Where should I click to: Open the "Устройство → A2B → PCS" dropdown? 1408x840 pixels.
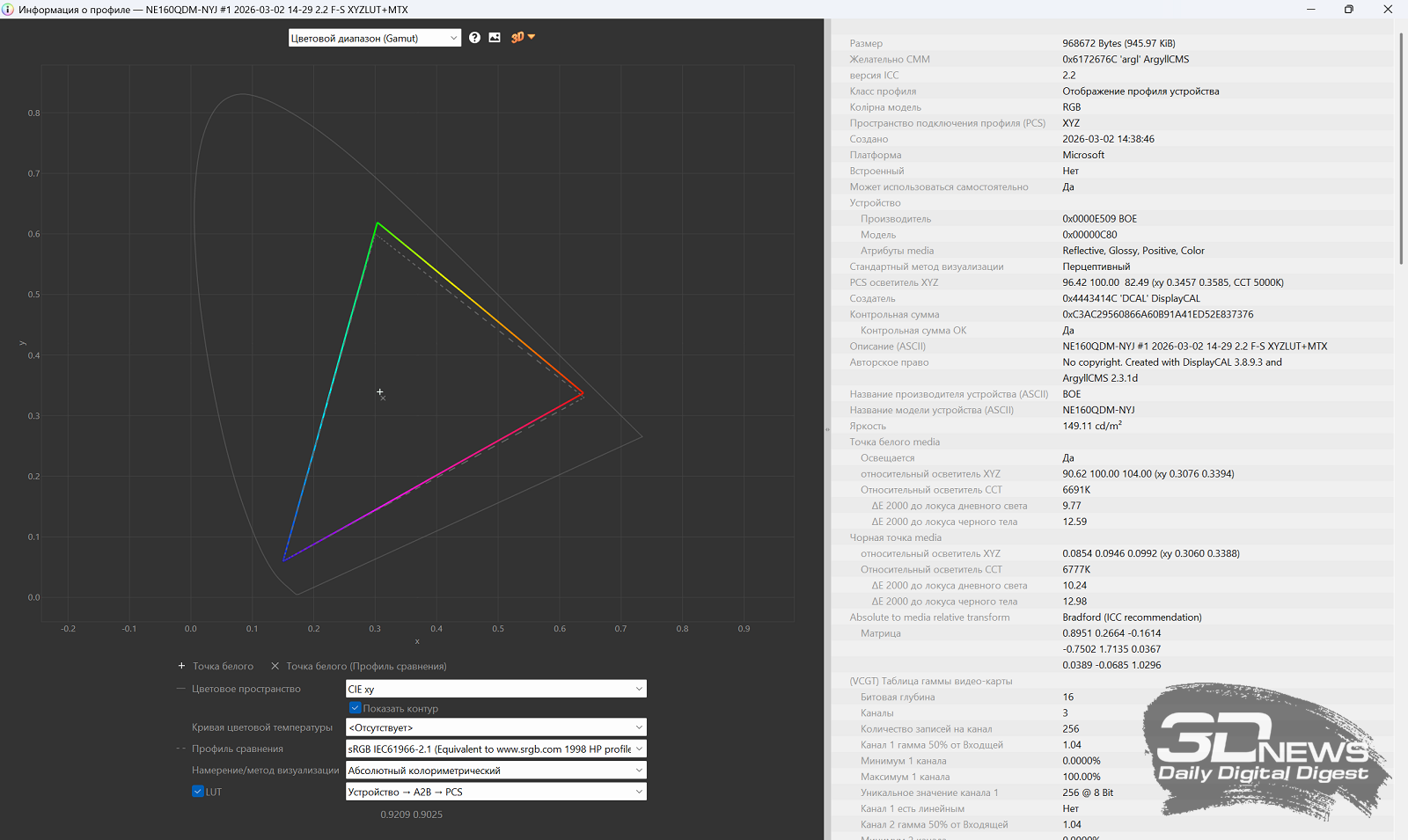[x=495, y=792]
